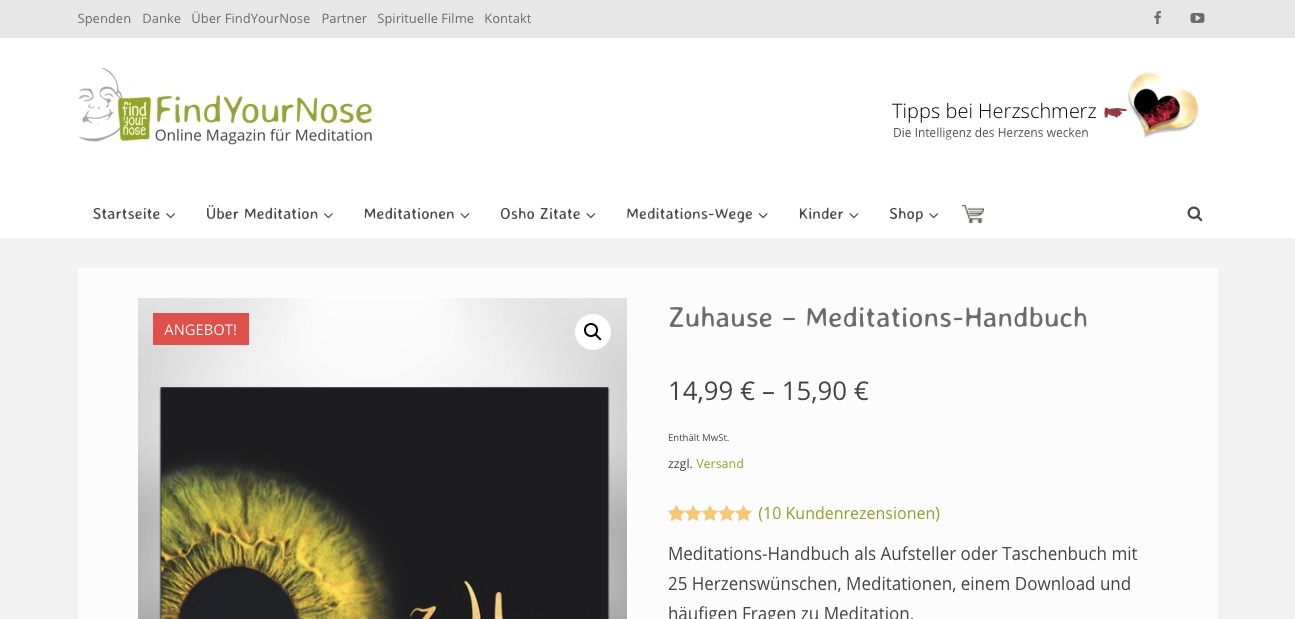
Task: Open the YouTube icon in top bar
Action: pos(1197,18)
